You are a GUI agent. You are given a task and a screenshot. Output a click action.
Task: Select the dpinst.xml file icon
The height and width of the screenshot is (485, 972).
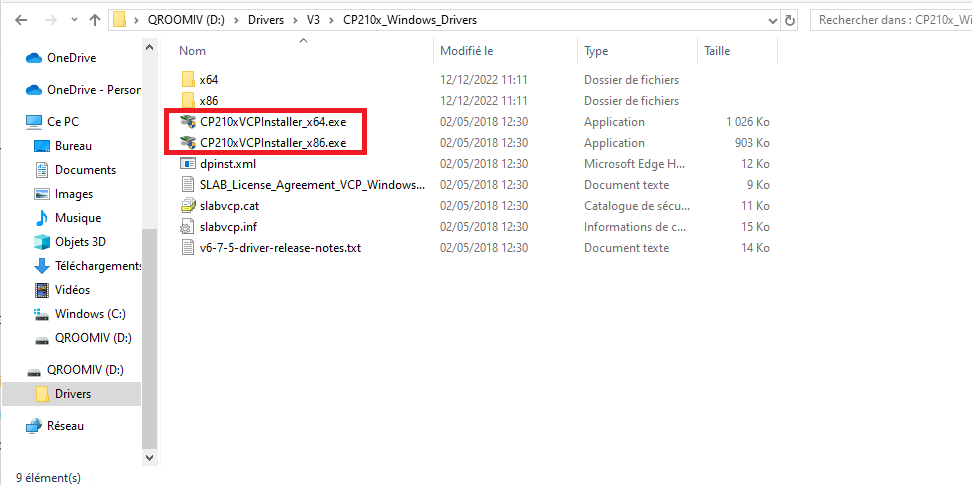188,164
